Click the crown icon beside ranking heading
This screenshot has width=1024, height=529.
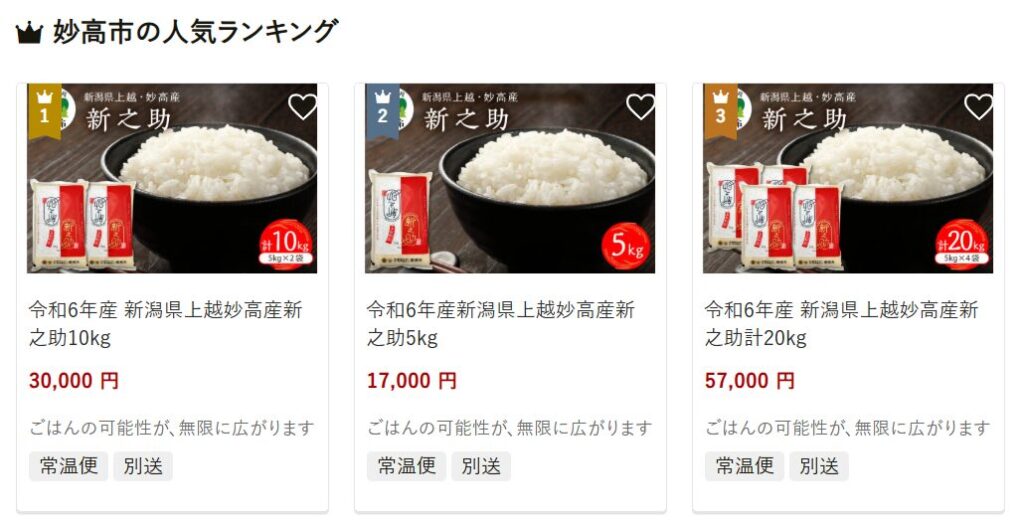click(29, 33)
